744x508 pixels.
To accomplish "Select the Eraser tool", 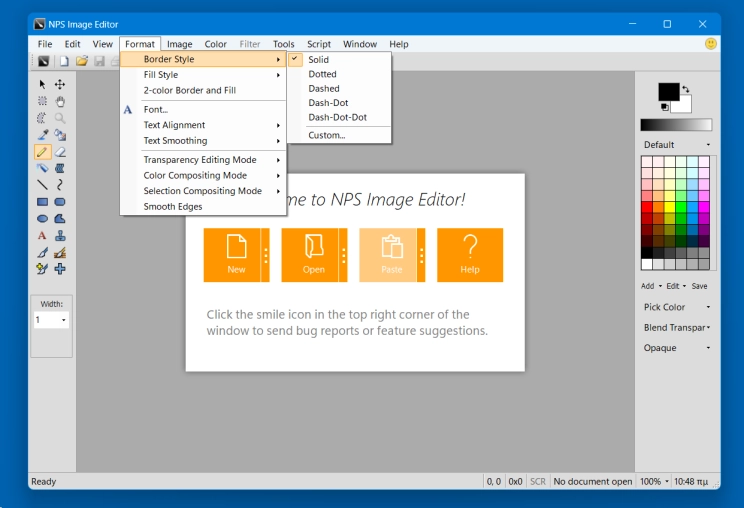I will pyautogui.click(x=60, y=152).
